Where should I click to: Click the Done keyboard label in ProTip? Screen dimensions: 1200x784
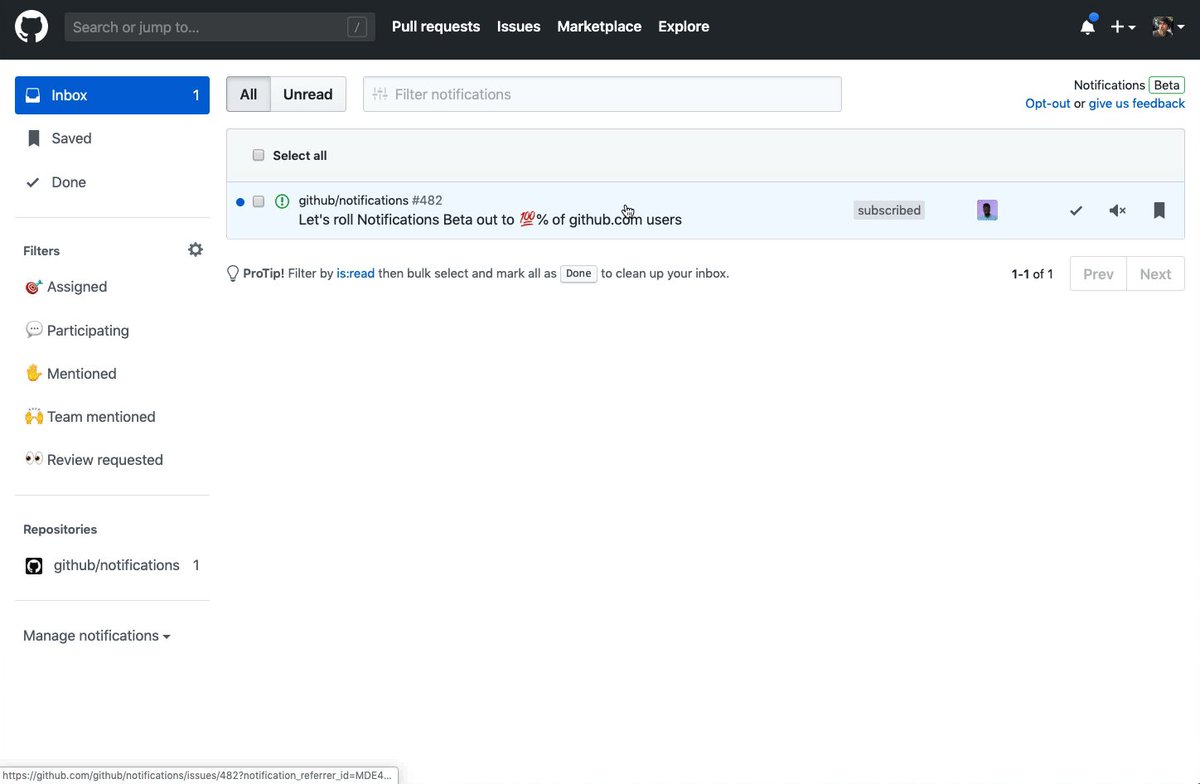coord(579,273)
